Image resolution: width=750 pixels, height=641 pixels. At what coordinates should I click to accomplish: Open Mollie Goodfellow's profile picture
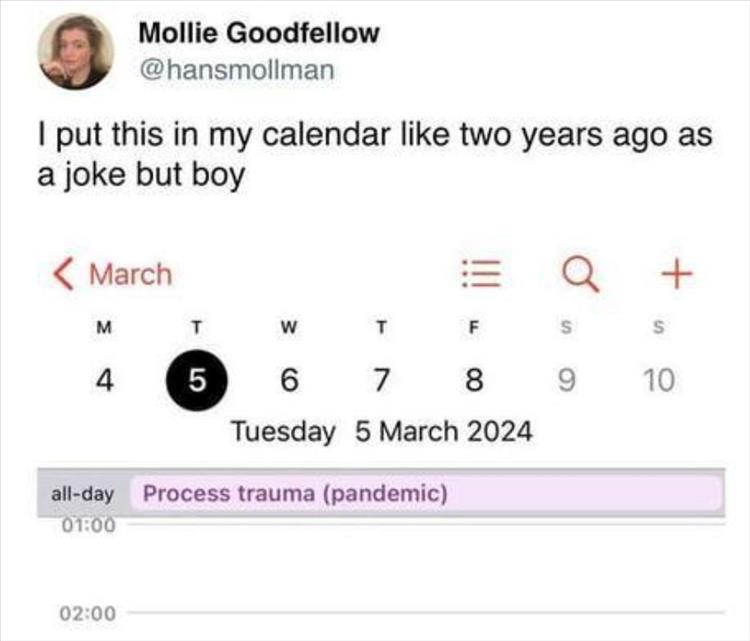click(x=75, y=51)
